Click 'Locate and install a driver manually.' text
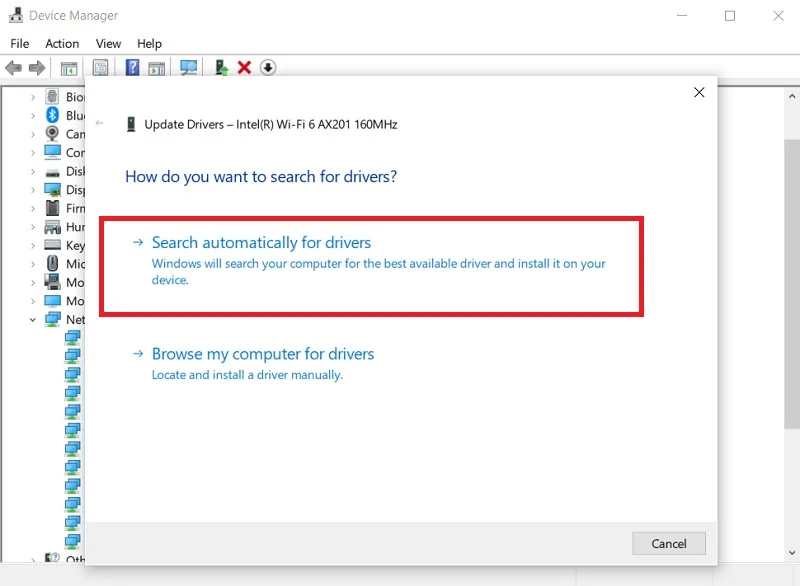The image size is (800, 586). click(247, 375)
